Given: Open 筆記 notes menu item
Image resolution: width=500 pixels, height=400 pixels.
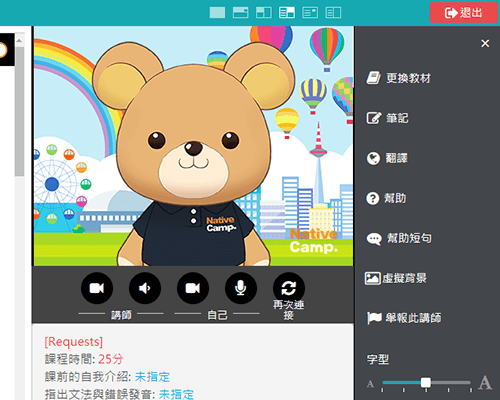Looking at the screenshot, I should 387,118.
